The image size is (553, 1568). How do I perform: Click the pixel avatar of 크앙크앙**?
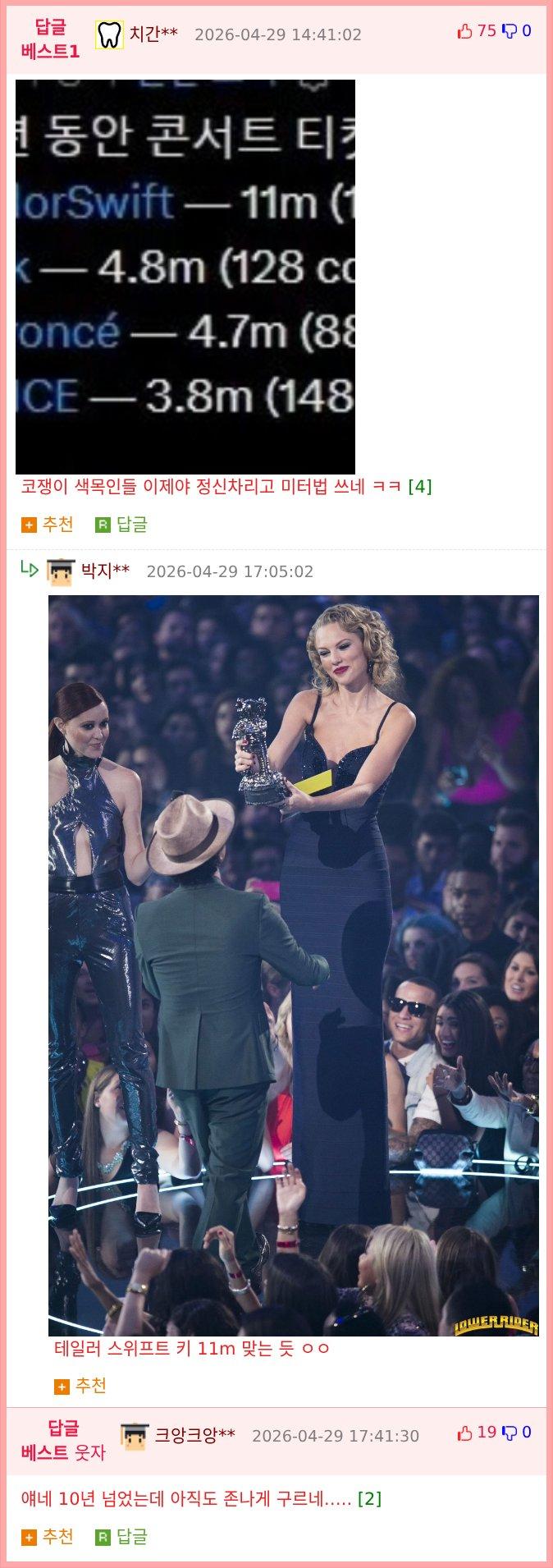(x=134, y=1435)
